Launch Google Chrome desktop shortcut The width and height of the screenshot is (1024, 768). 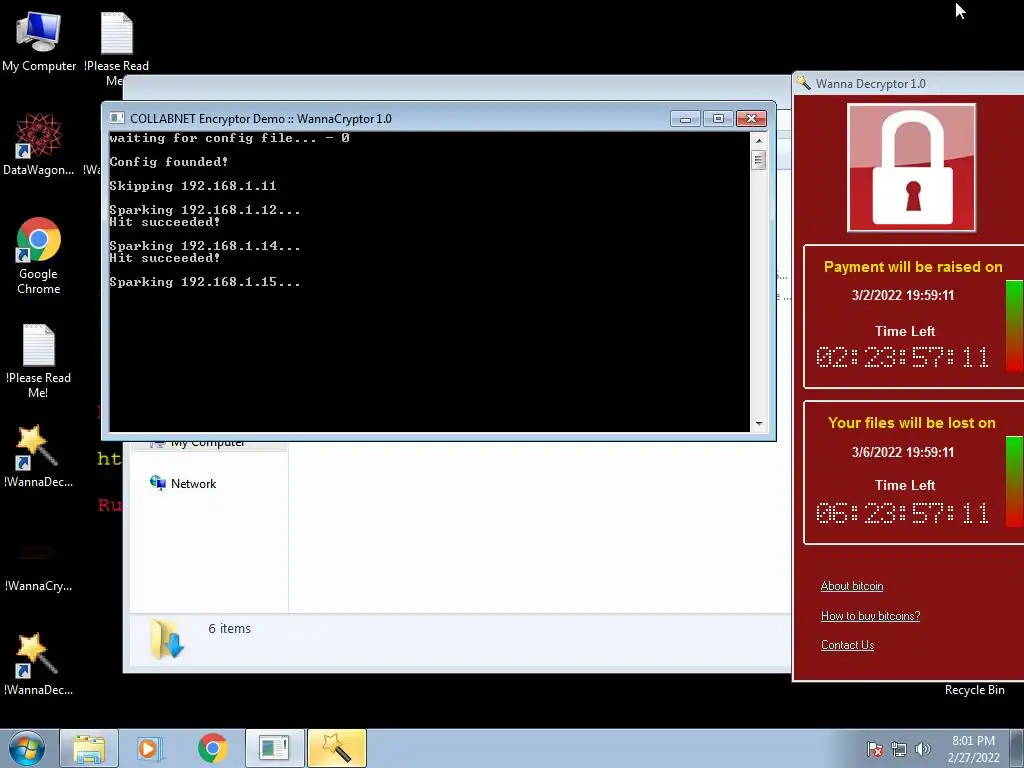(x=39, y=255)
